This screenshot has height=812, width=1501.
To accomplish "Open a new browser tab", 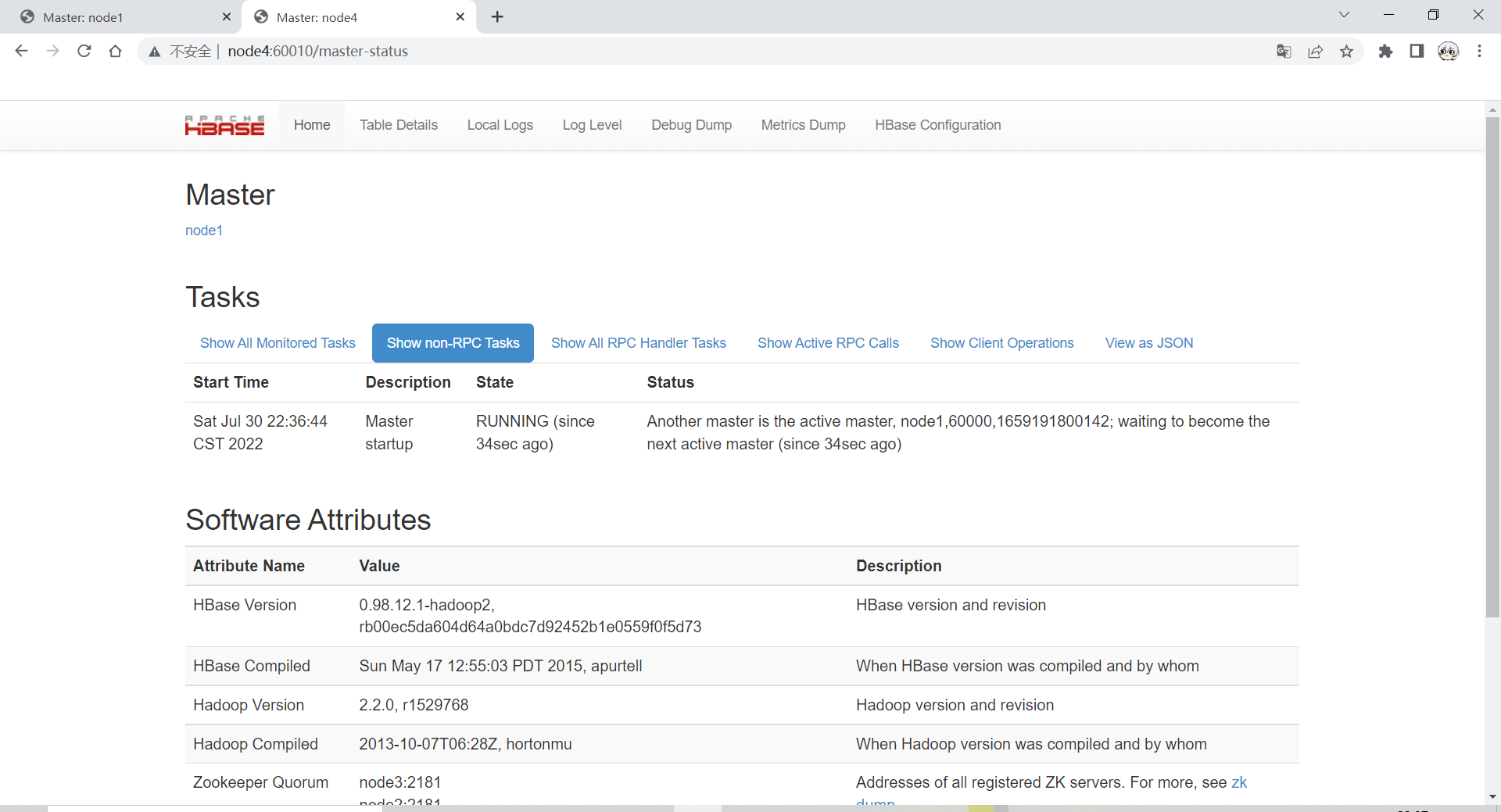I will click(x=497, y=16).
